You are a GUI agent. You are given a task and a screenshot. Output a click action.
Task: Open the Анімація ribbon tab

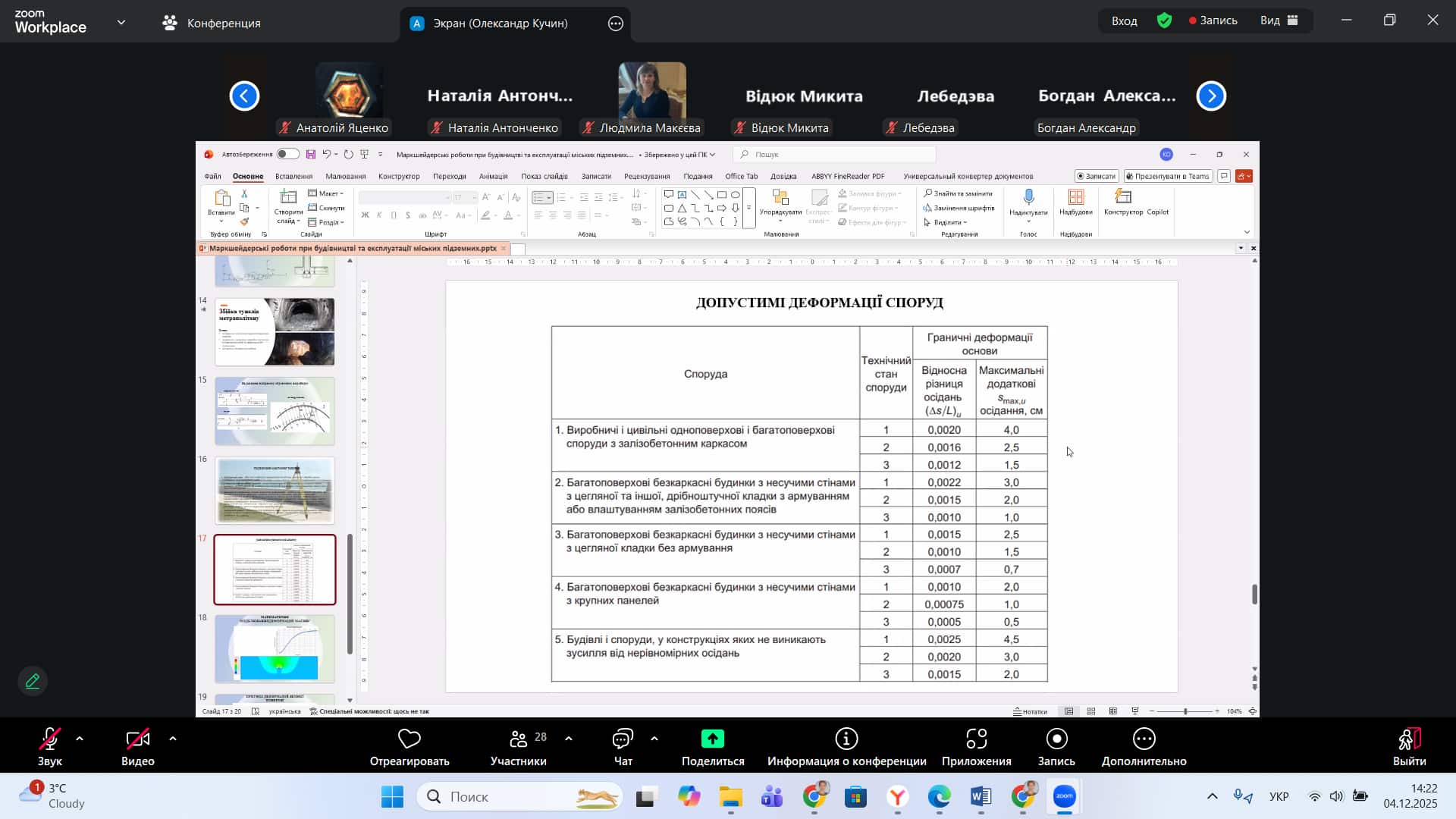click(x=493, y=176)
